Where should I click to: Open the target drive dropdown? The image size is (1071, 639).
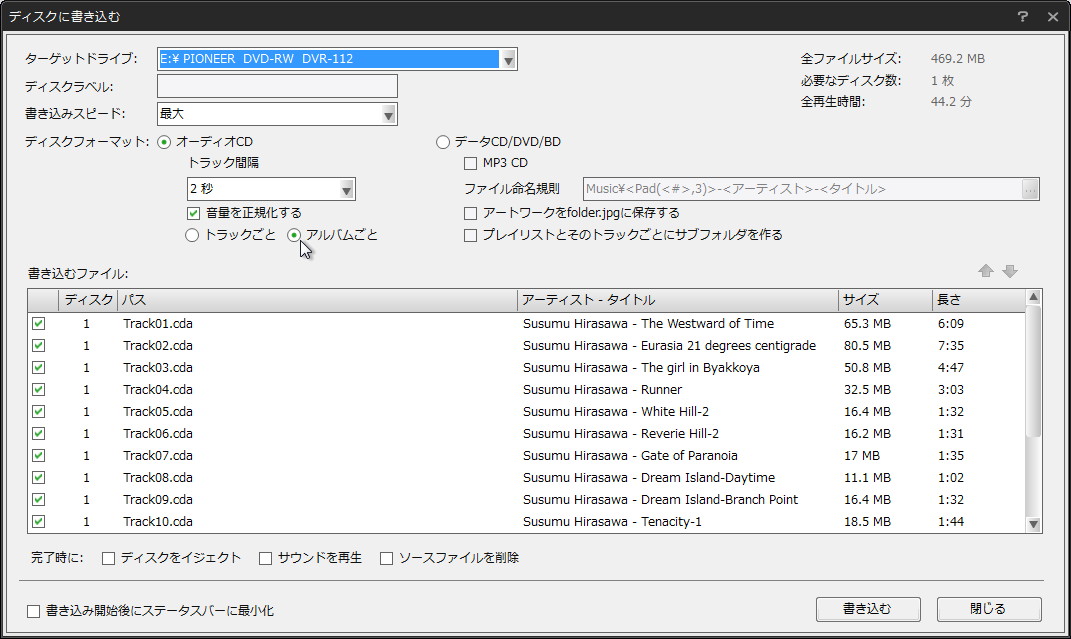pos(510,59)
